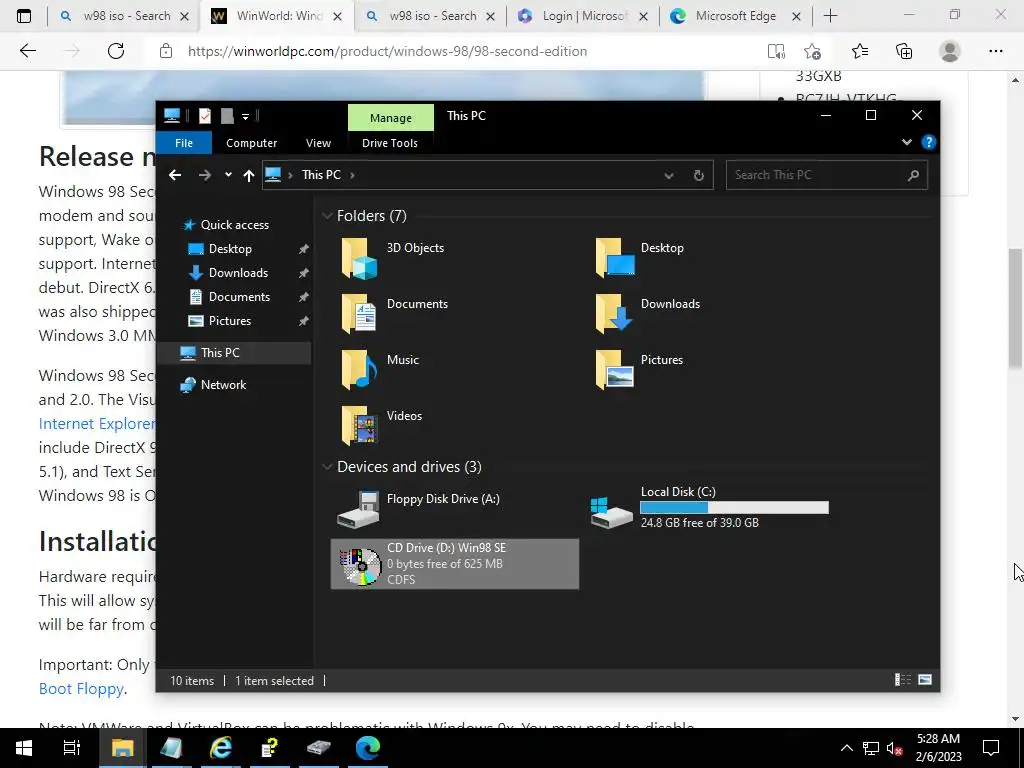1024x768 pixels.
Task: Open the Computer ribbon tab
Action: (251, 143)
